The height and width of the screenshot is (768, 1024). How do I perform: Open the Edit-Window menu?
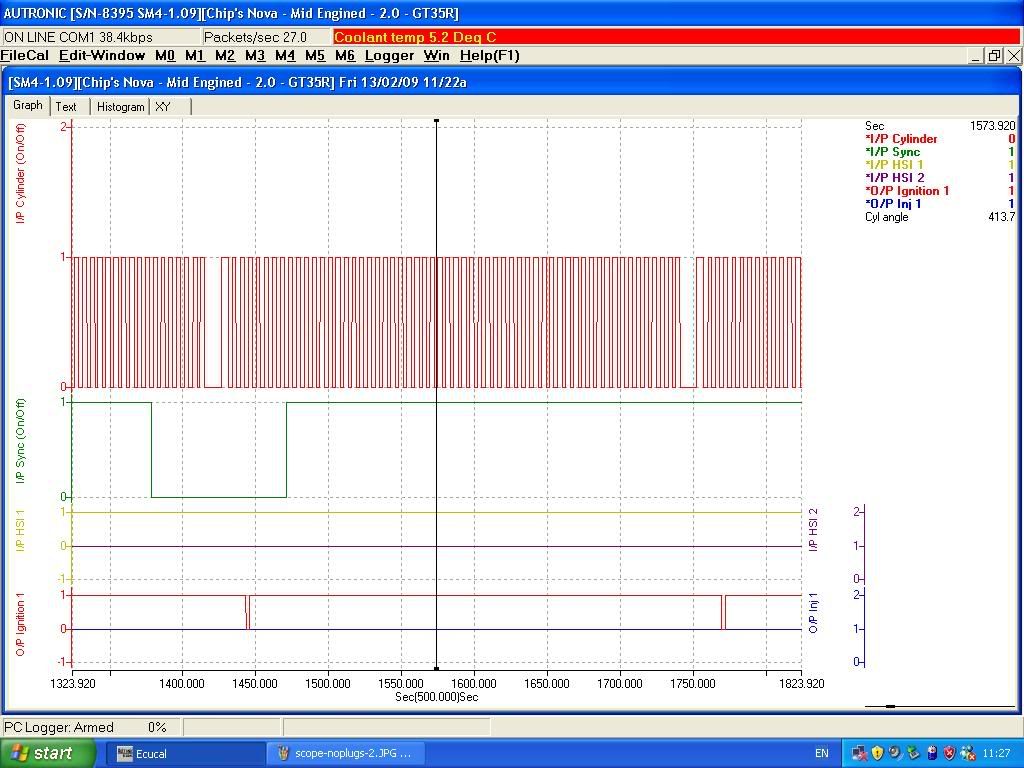(x=102, y=56)
